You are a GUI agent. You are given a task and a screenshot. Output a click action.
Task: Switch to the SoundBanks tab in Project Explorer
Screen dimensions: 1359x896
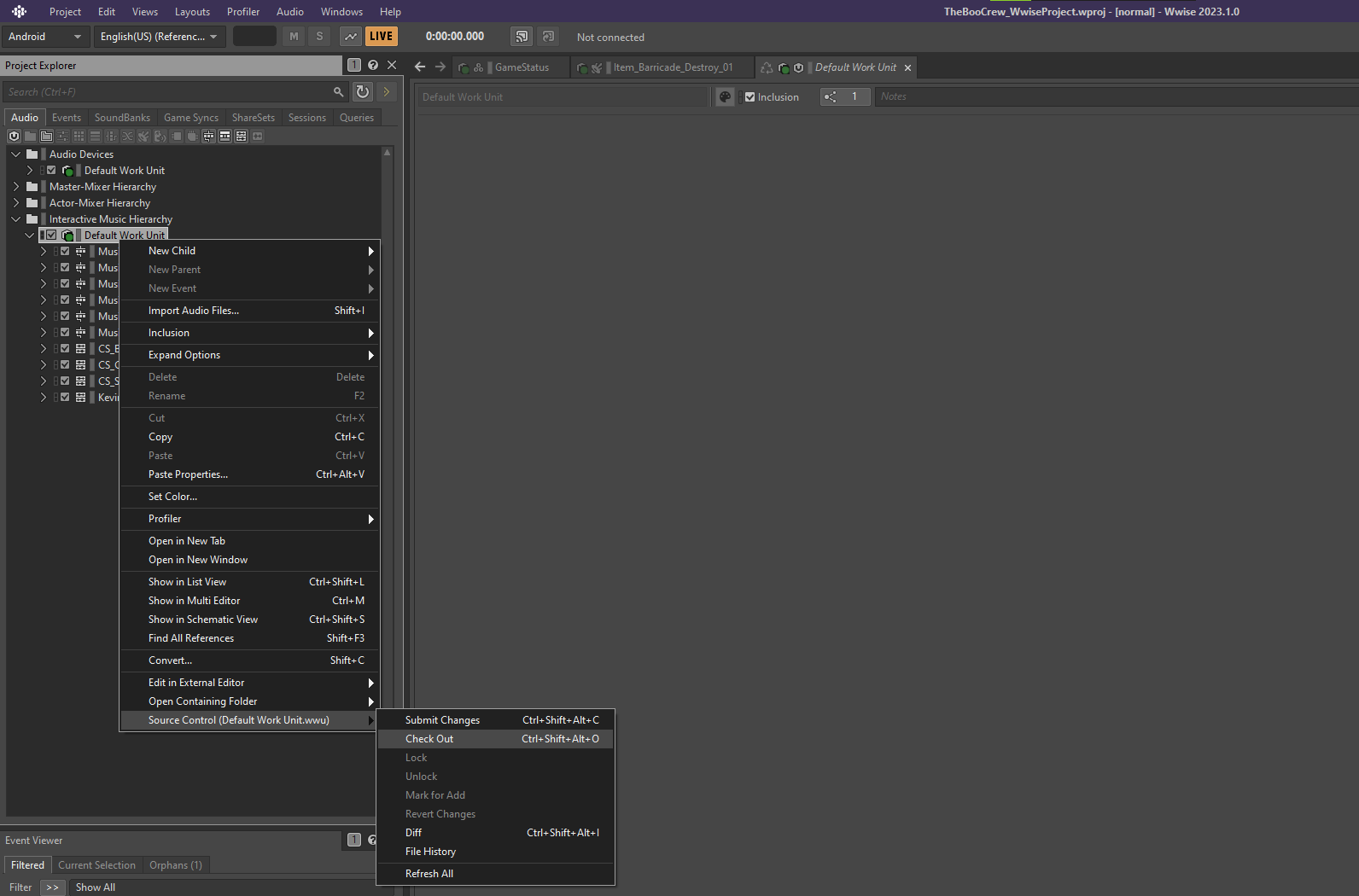[x=122, y=118]
